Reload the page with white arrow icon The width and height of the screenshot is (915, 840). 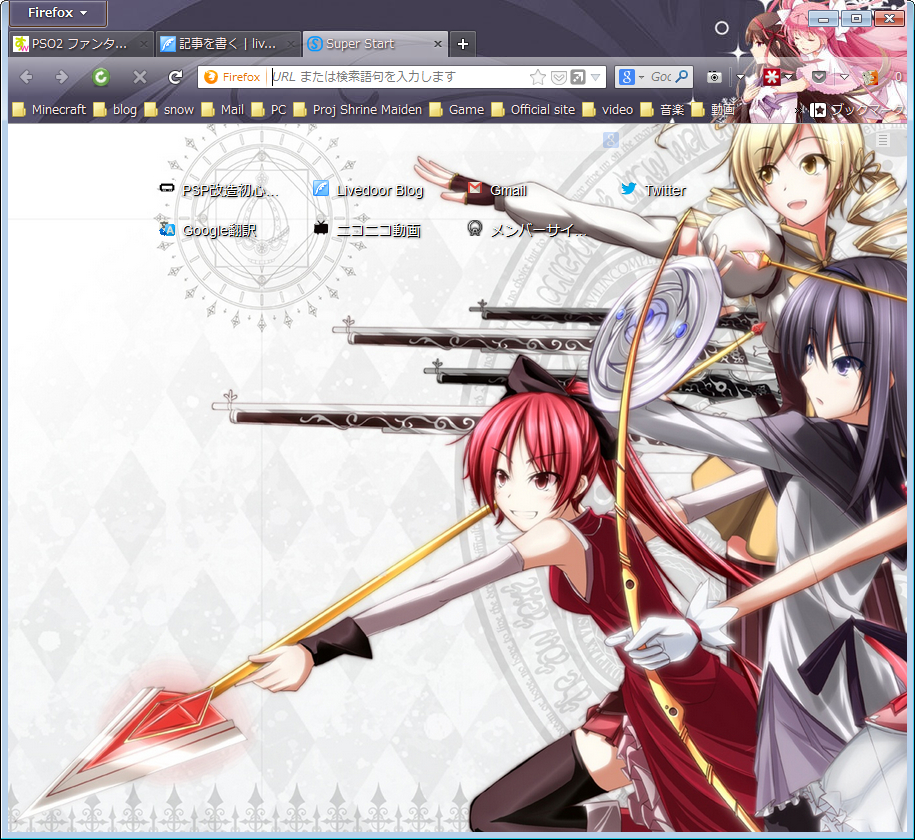click(x=175, y=76)
